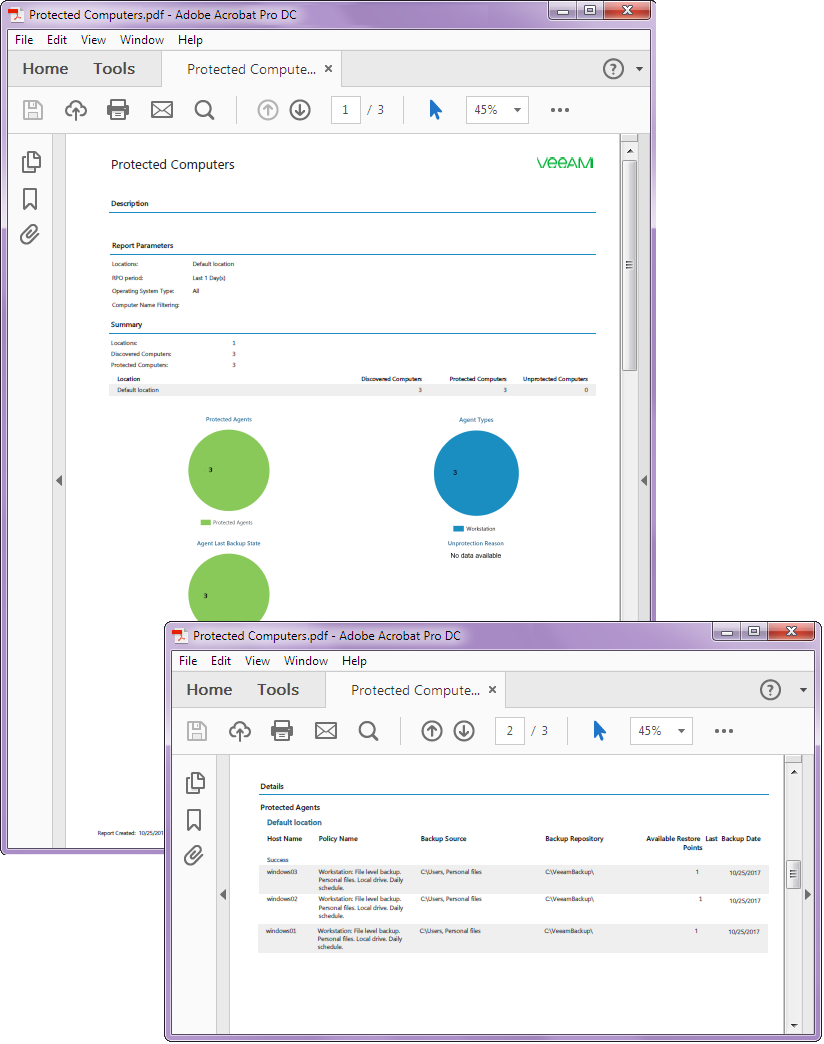This screenshot has width=824, height=1044.
Task: Open 45% zoom dropdown in front window
Action: click(x=661, y=731)
